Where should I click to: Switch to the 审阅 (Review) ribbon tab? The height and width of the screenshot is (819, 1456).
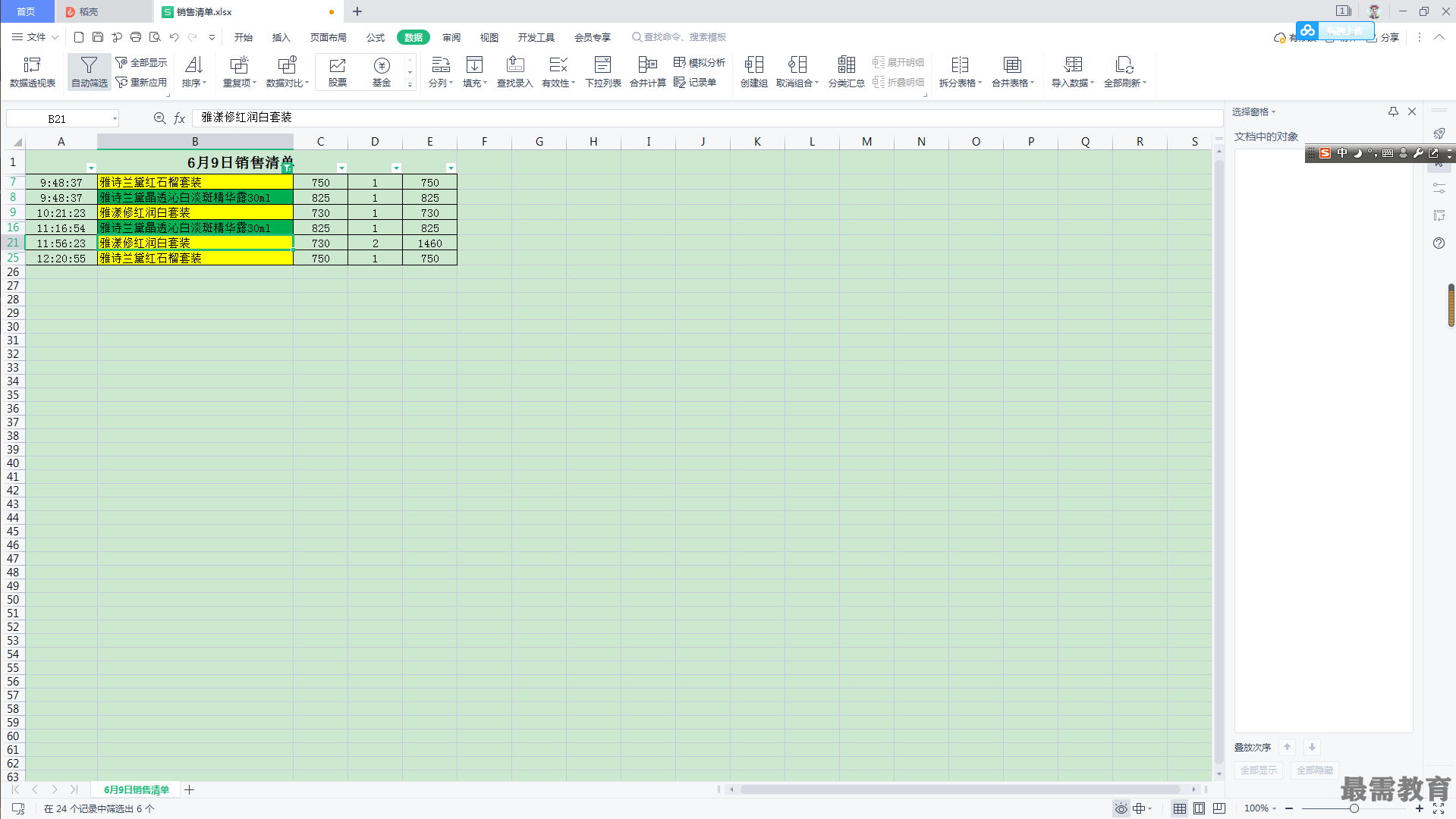(x=451, y=37)
